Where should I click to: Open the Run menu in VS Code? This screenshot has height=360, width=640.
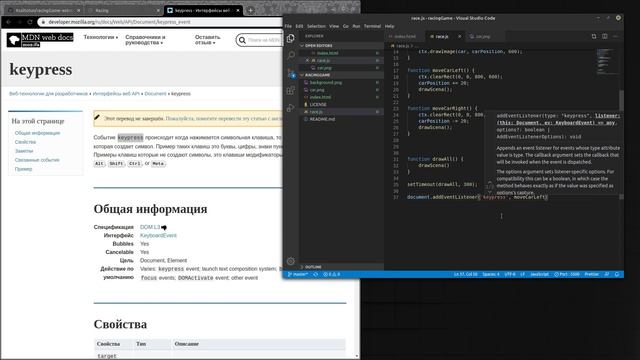point(356,26)
